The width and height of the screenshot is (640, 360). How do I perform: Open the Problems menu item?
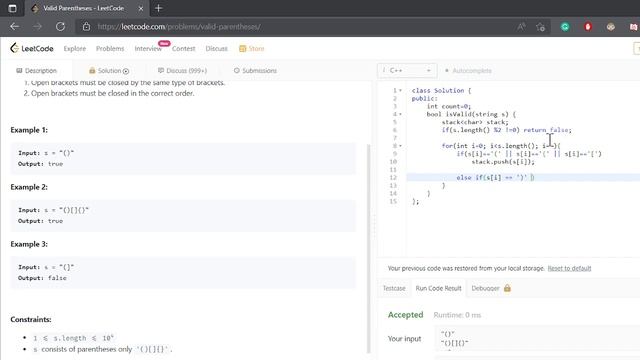tap(110, 49)
